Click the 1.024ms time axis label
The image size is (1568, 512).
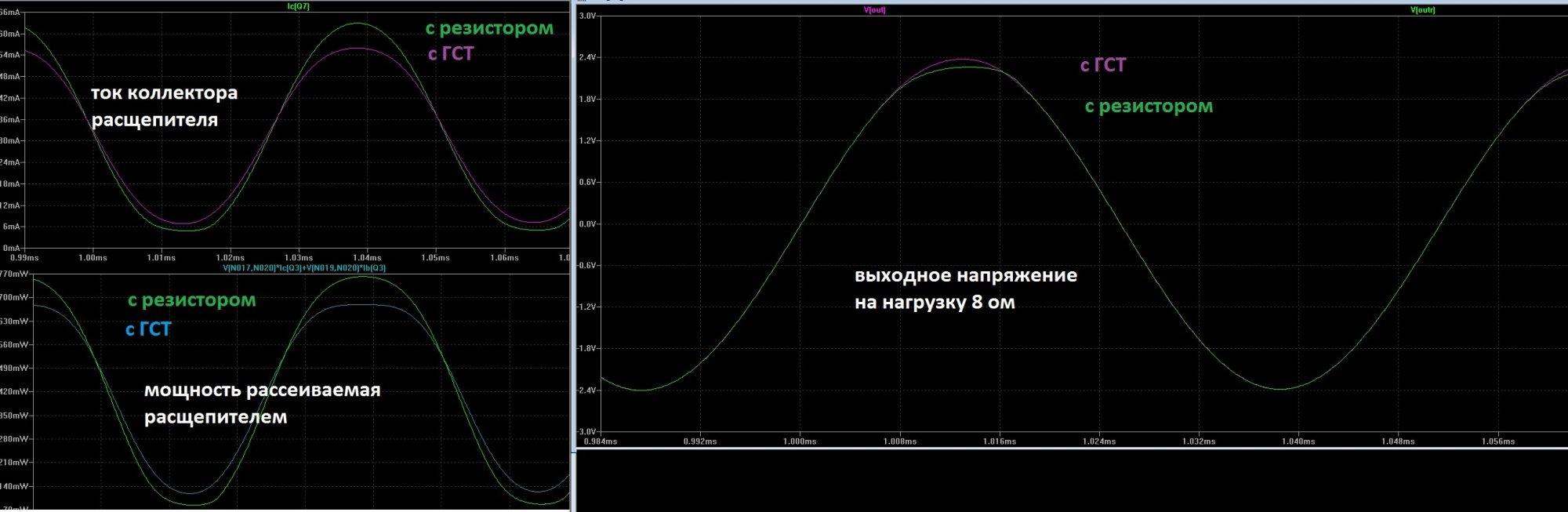(1099, 441)
